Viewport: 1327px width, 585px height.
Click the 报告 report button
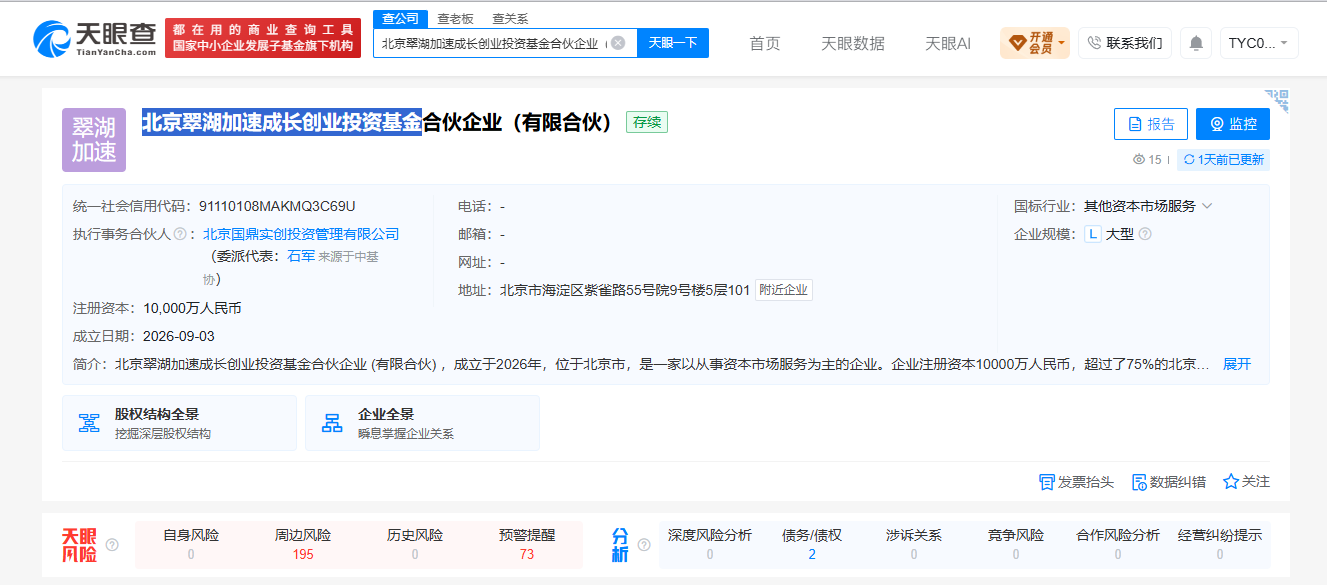(x=1151, y=124)
